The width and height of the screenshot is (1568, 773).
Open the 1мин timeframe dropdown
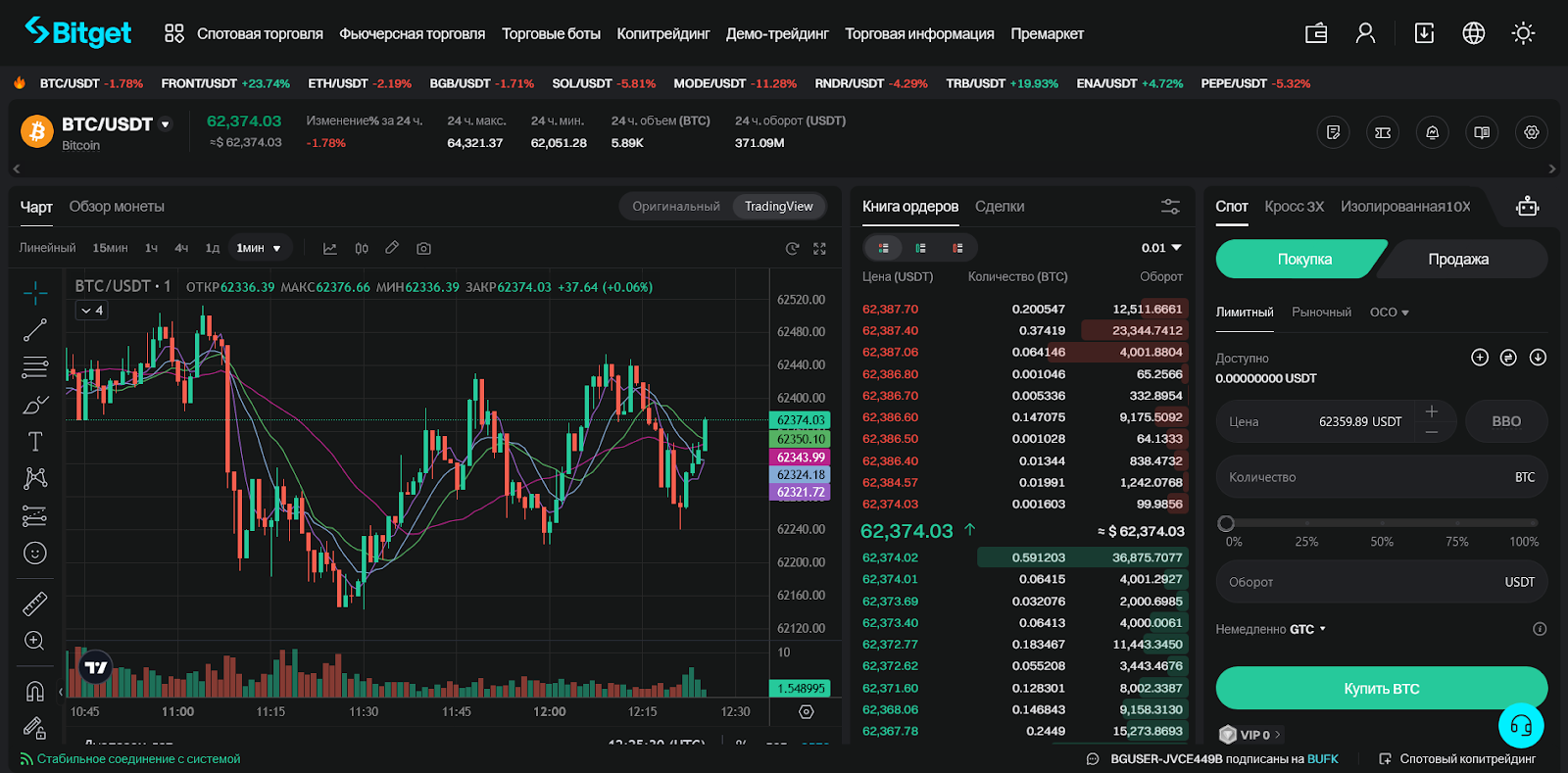pos(259,248)
